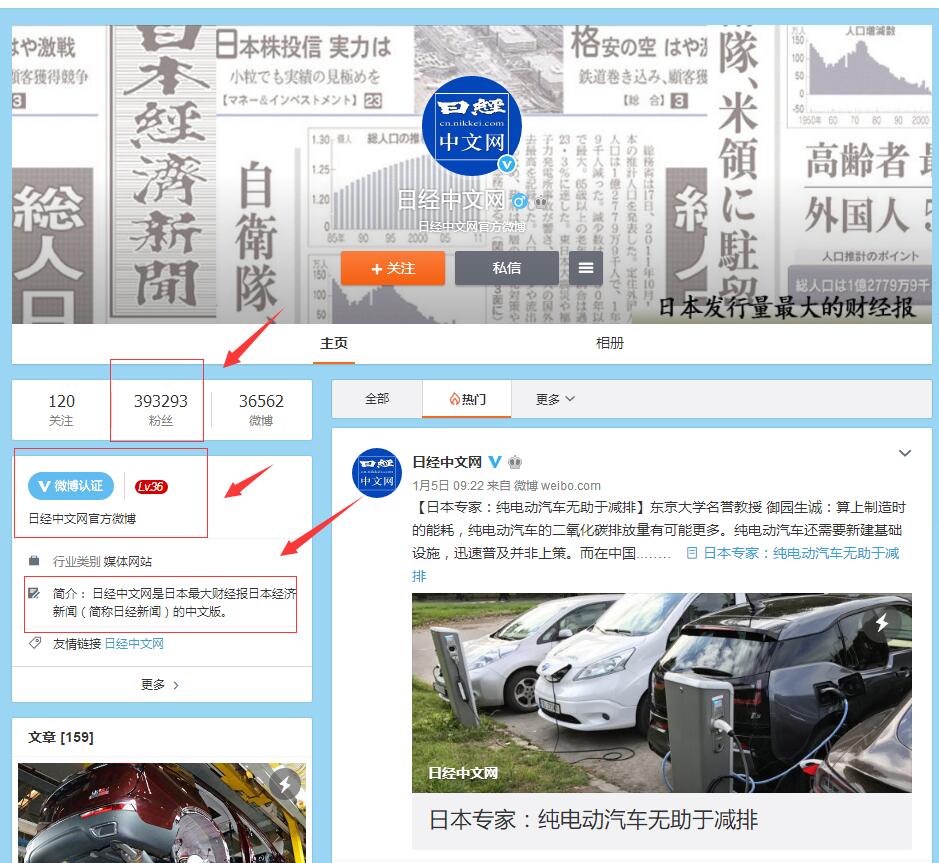Click the lightning icon on the cars photo
The image size is (939, 863).
[x=882, y=623]
